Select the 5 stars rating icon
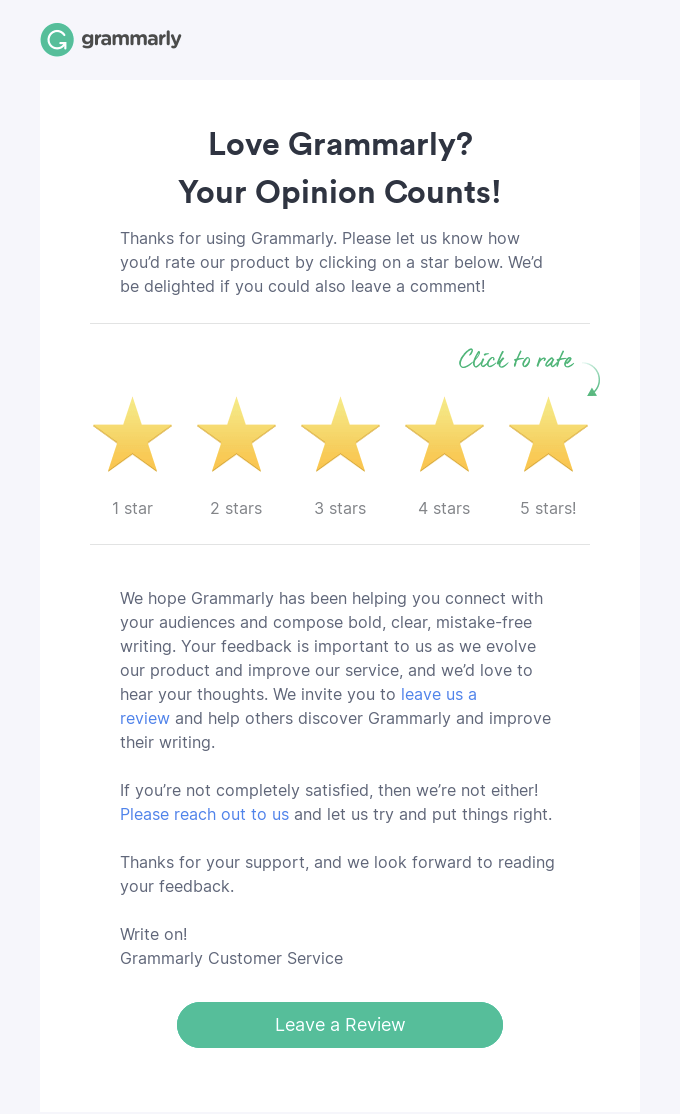 pos(548,435)
